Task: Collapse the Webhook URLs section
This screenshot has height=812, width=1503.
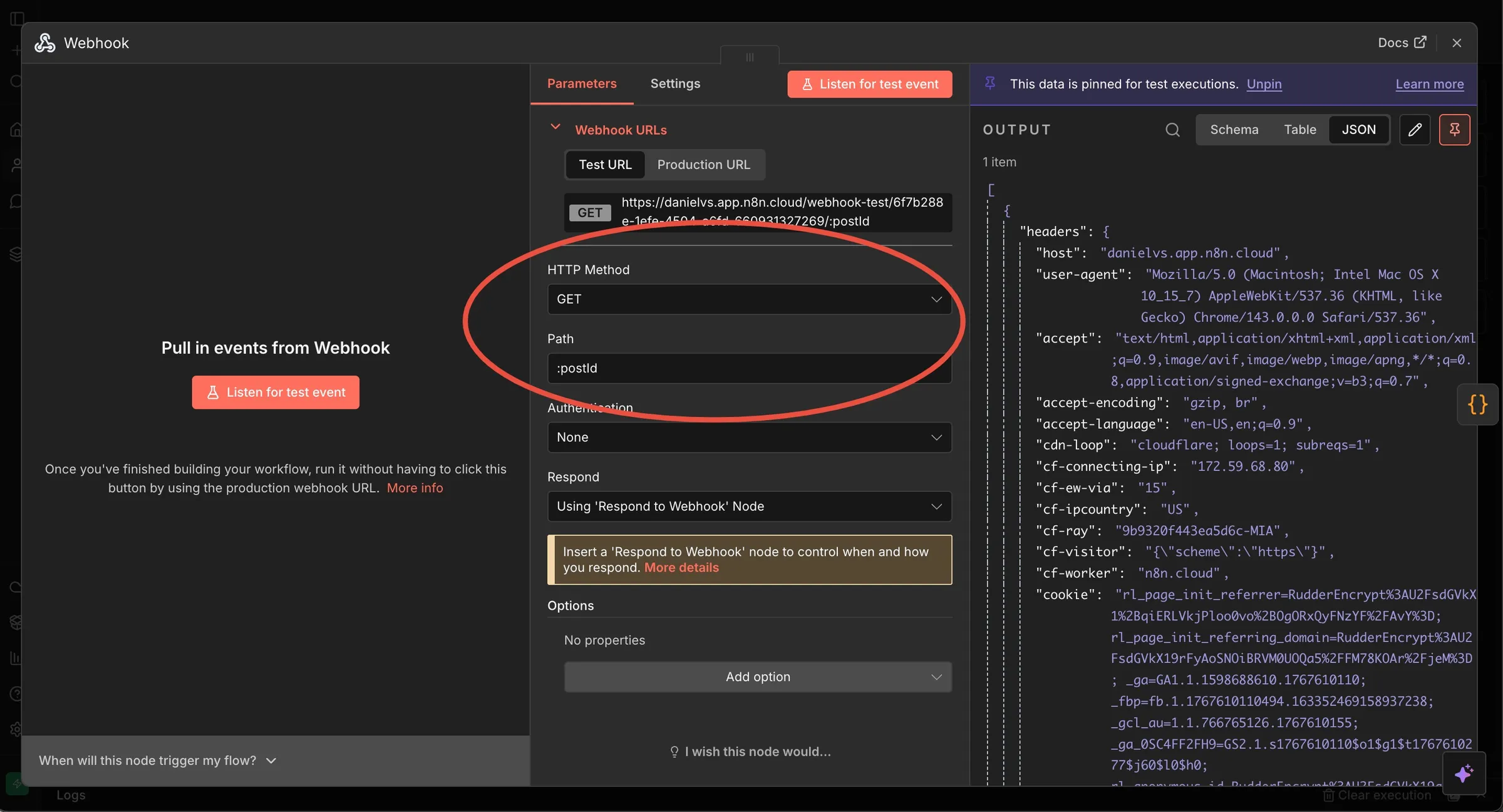Action: click(x=555, y=127)
